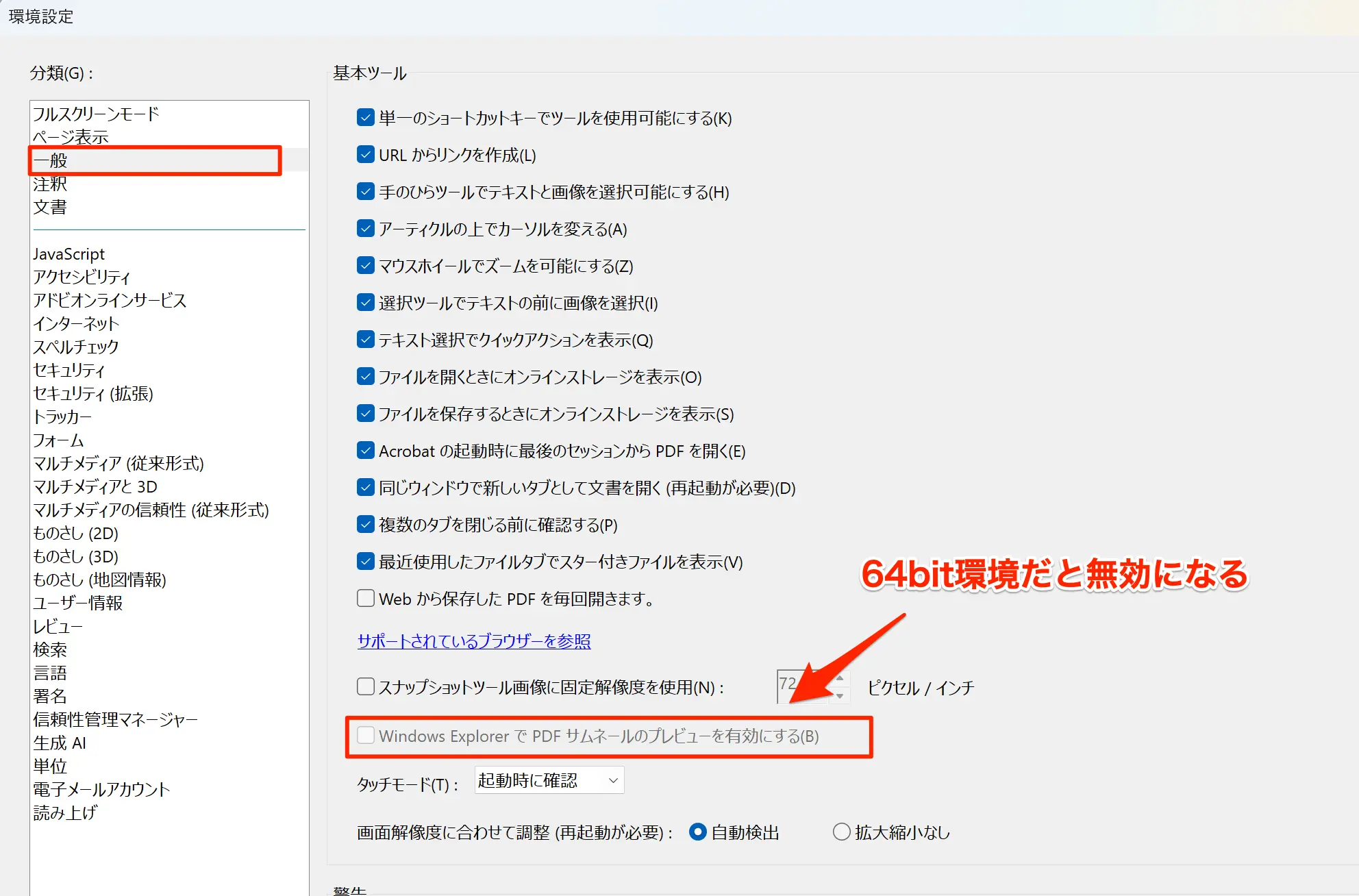
Task: Select '電子メールアカウント' category
Action: click(101, 789)
